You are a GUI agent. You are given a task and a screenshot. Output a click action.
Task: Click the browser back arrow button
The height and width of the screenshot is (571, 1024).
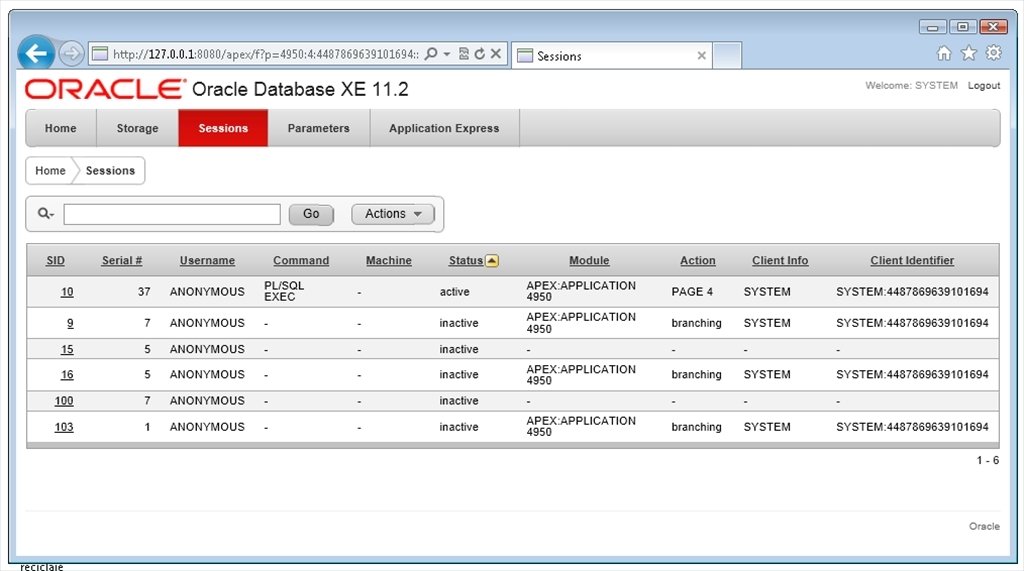coord(36,54)
